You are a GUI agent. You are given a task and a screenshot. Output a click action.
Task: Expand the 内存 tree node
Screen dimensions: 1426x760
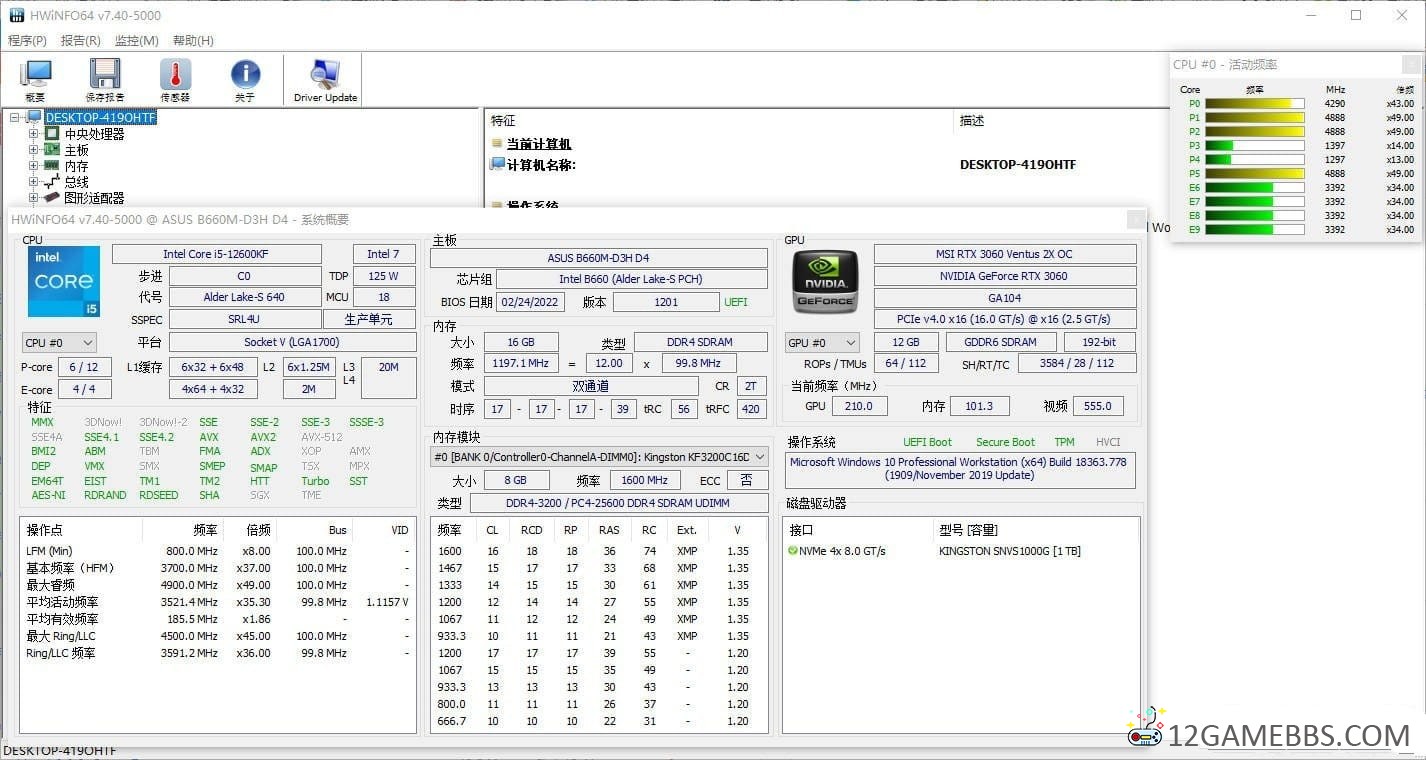(x=34, y=165)
